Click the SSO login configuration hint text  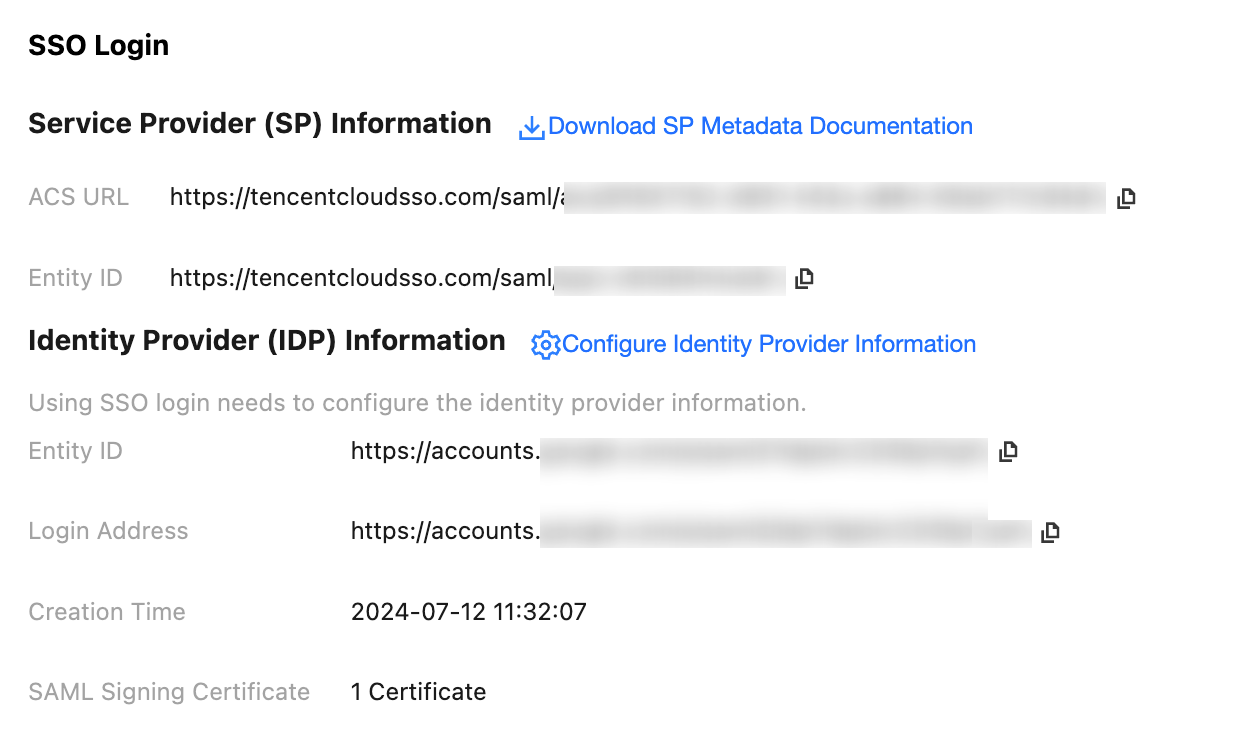417,404
